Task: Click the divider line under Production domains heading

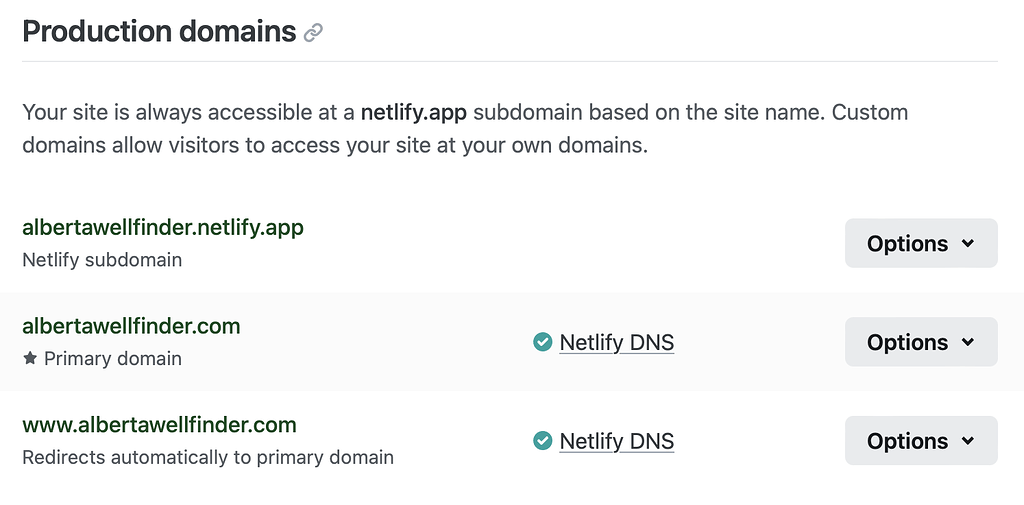Action: point(510,62)
